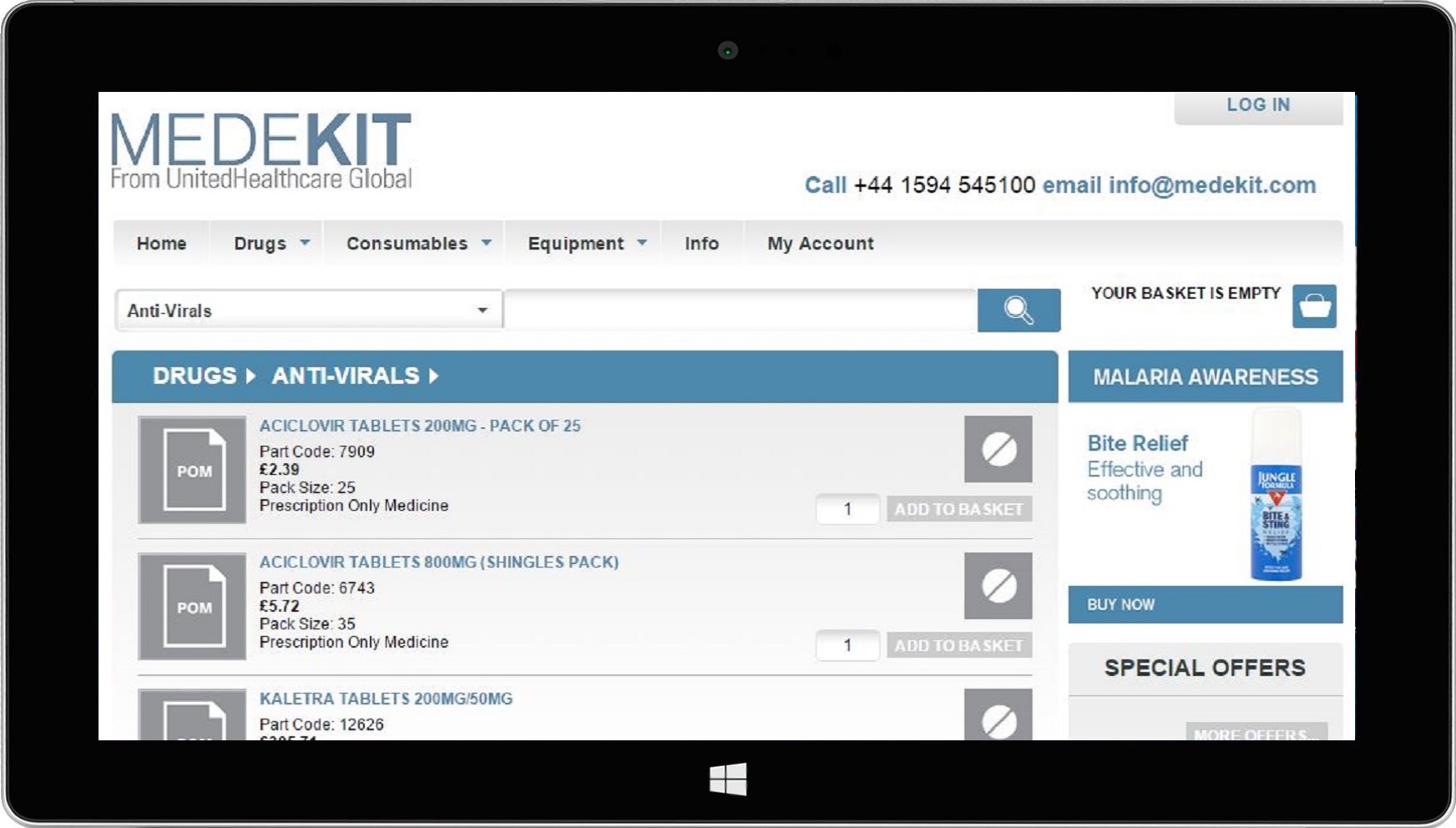Viewport: 1456px width, 828px height.
Task: Click the LOG IN button
Action: (x=1257, y=106)
